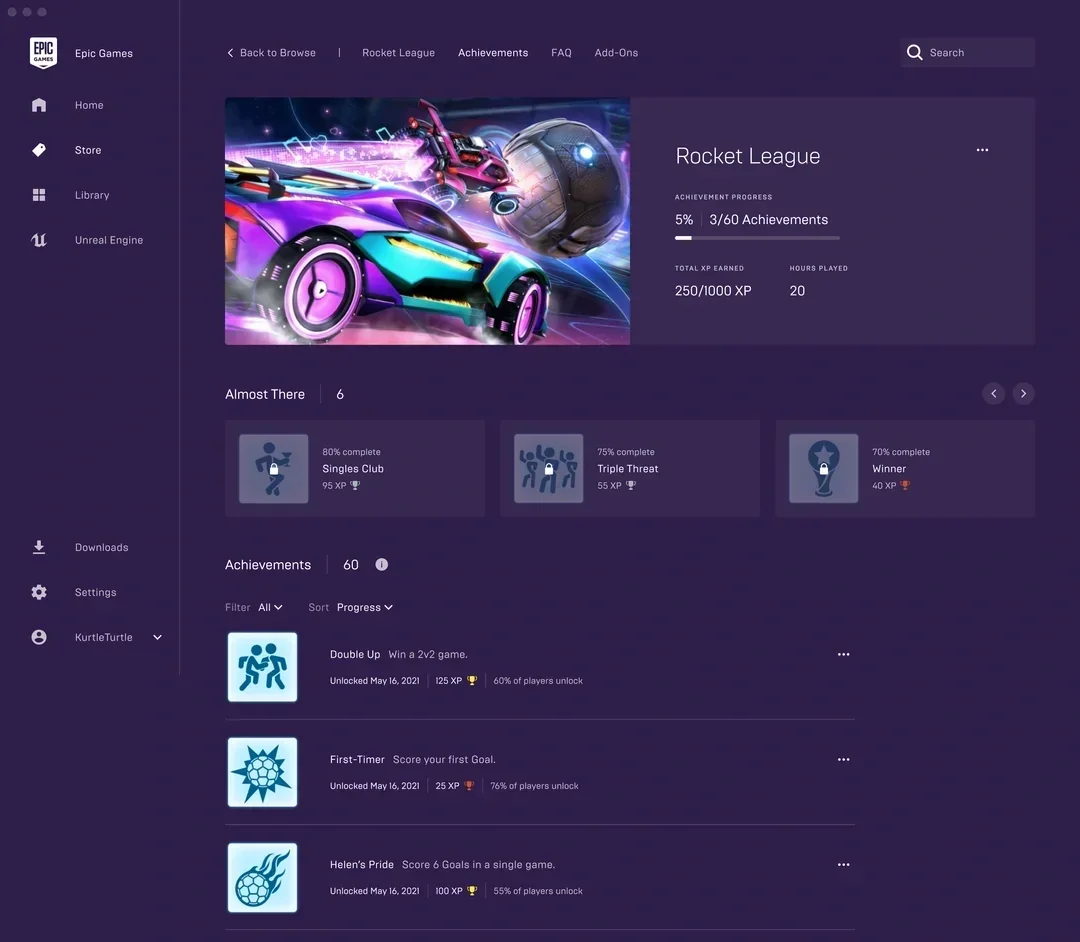Open the Rocket League header options menu
The height and width of the screenshot is (942, 1080).
click(x=982, y=149)
